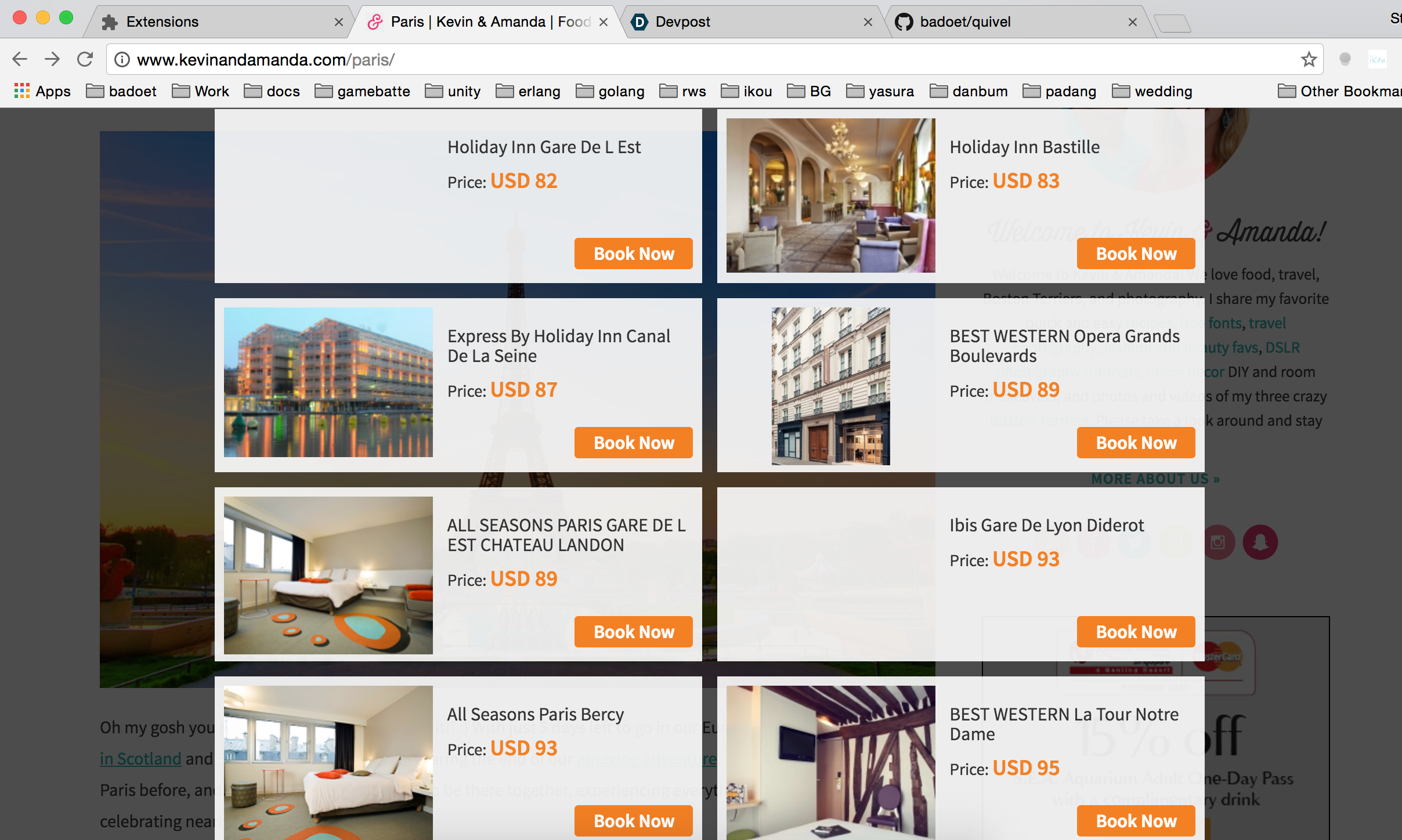Viewport: 1402px width, 840px height.
Task: Click the ikou extension icon
Action: (1377, 59)
